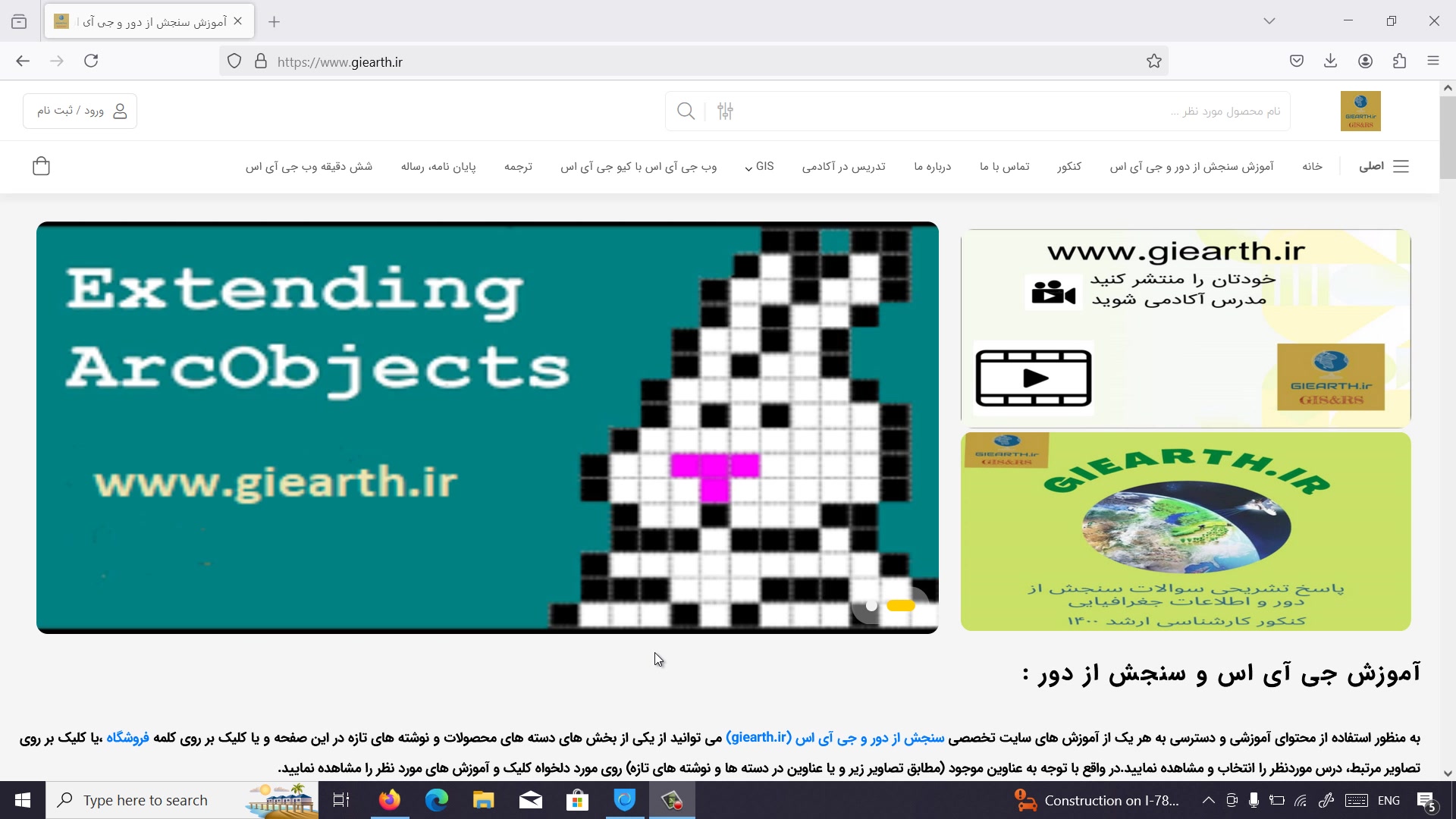Open the اصلی hamburger main menu
Screen dimensions: 1456x819
[x=1384, y=166]
